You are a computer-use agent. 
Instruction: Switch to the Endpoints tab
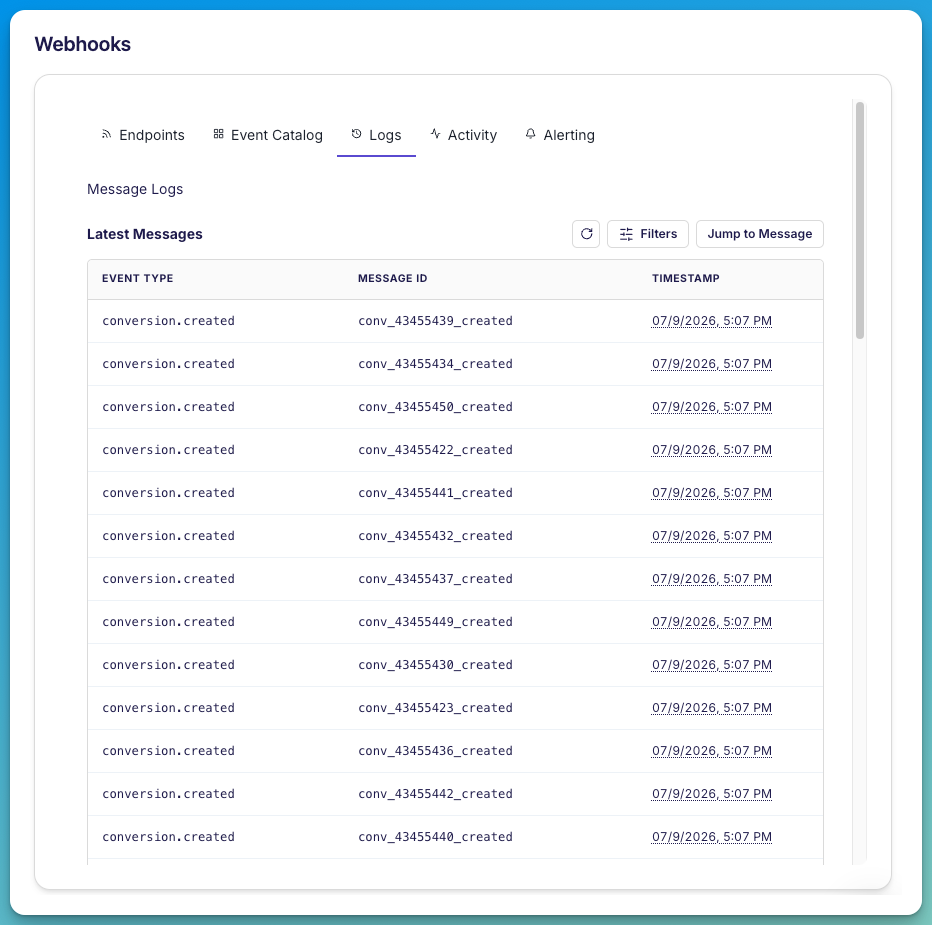(143, 135)
